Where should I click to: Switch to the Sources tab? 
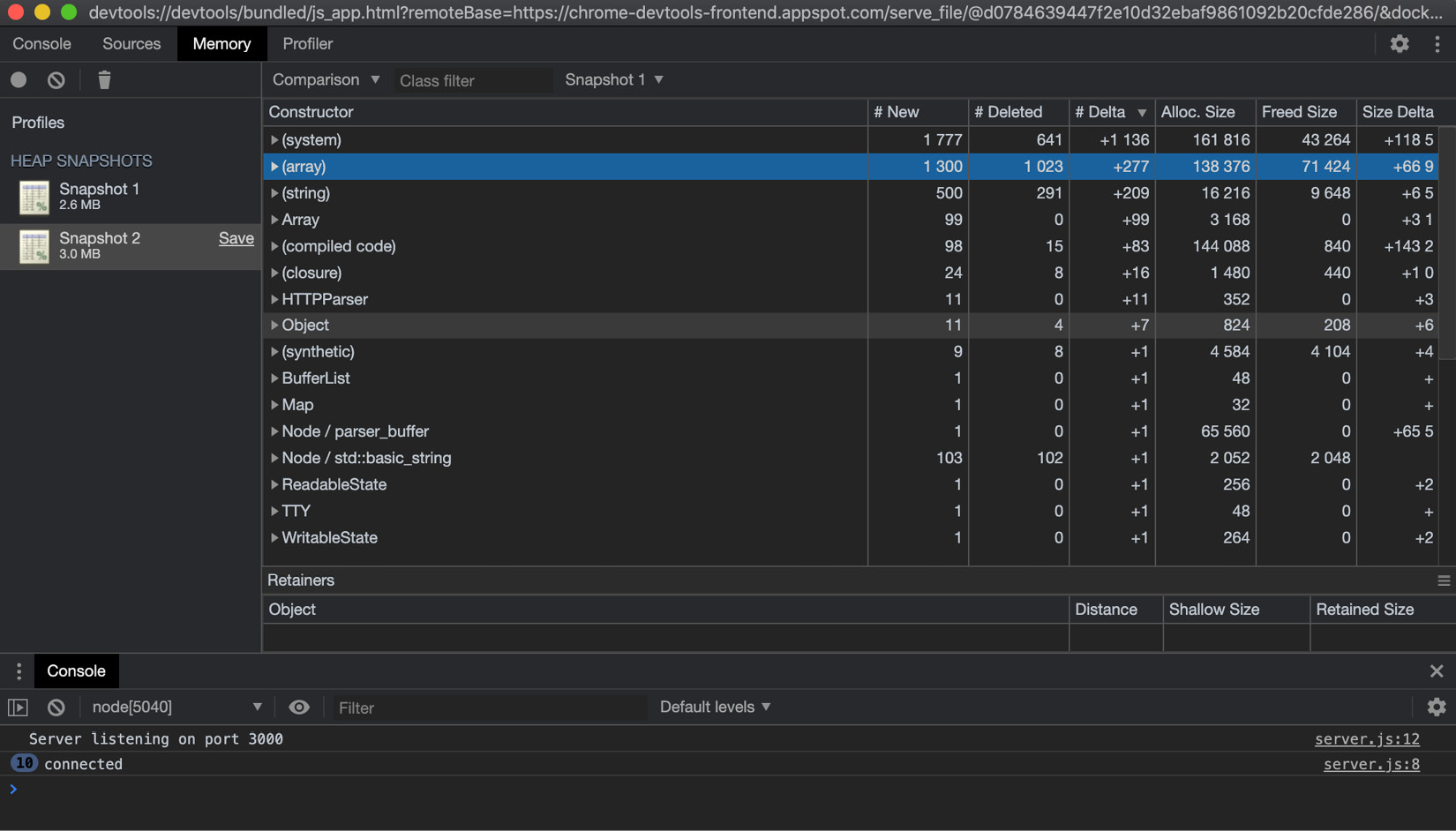point(131,43)
